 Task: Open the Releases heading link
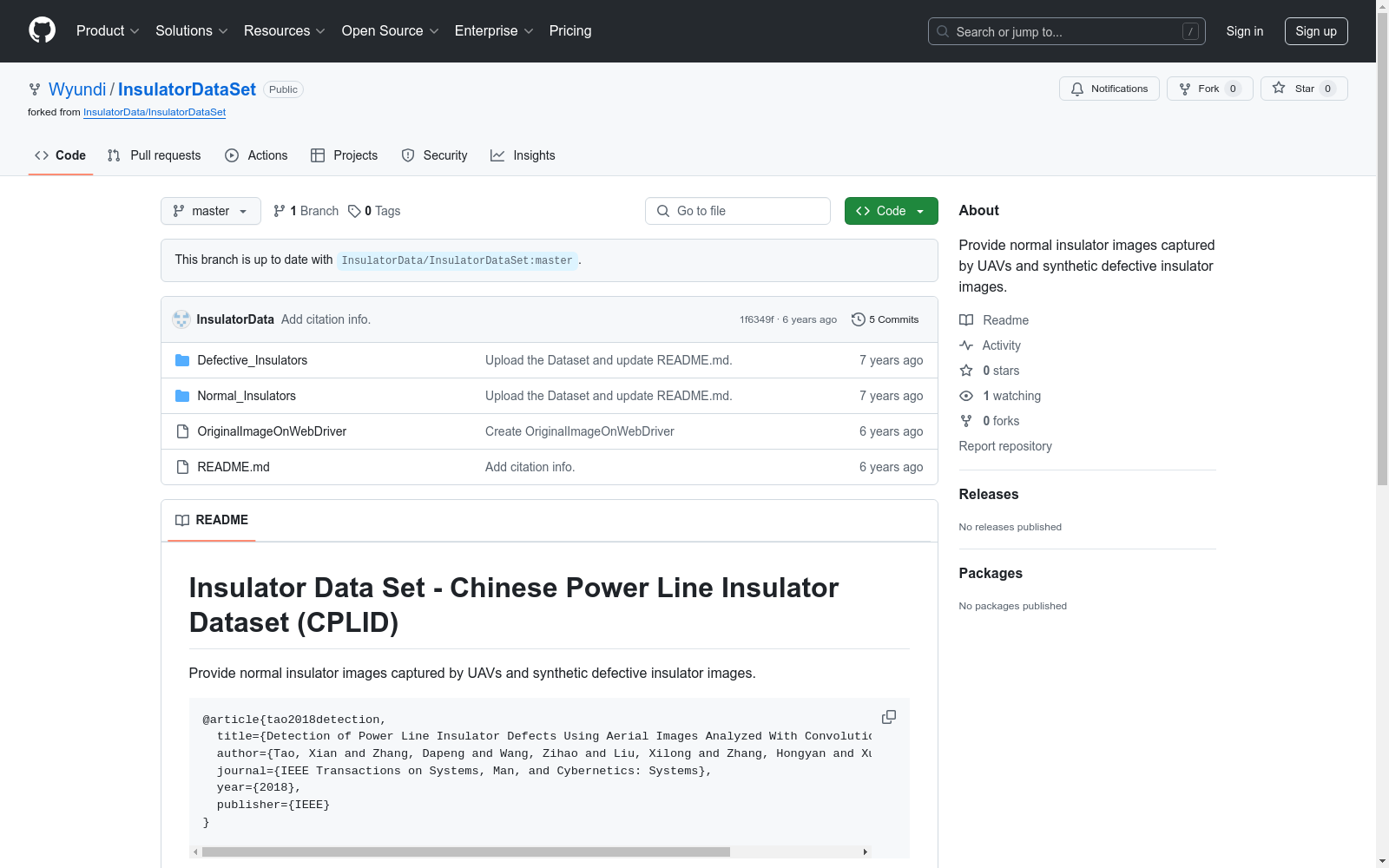tap(989, 494)
